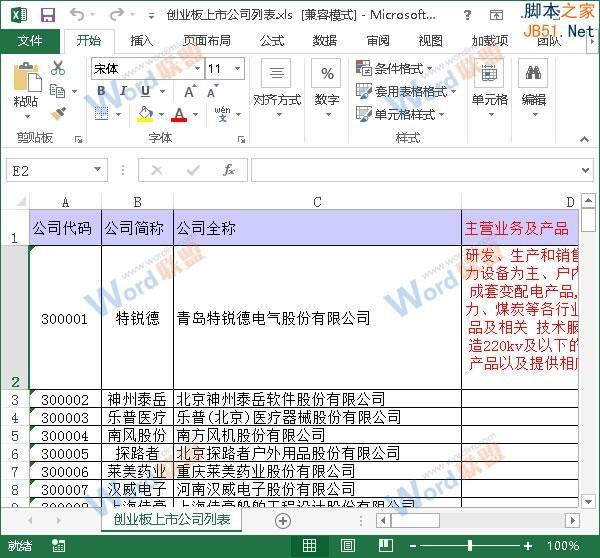
Task: Click the formula bar input field
Action: click(x=416, y=170)
